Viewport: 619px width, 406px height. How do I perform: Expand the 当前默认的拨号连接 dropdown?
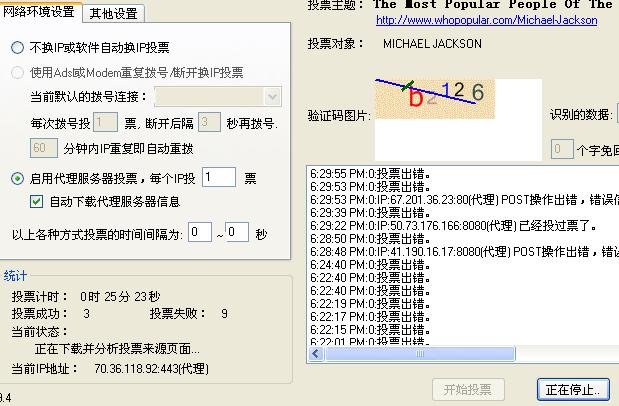tap(272, 97)
